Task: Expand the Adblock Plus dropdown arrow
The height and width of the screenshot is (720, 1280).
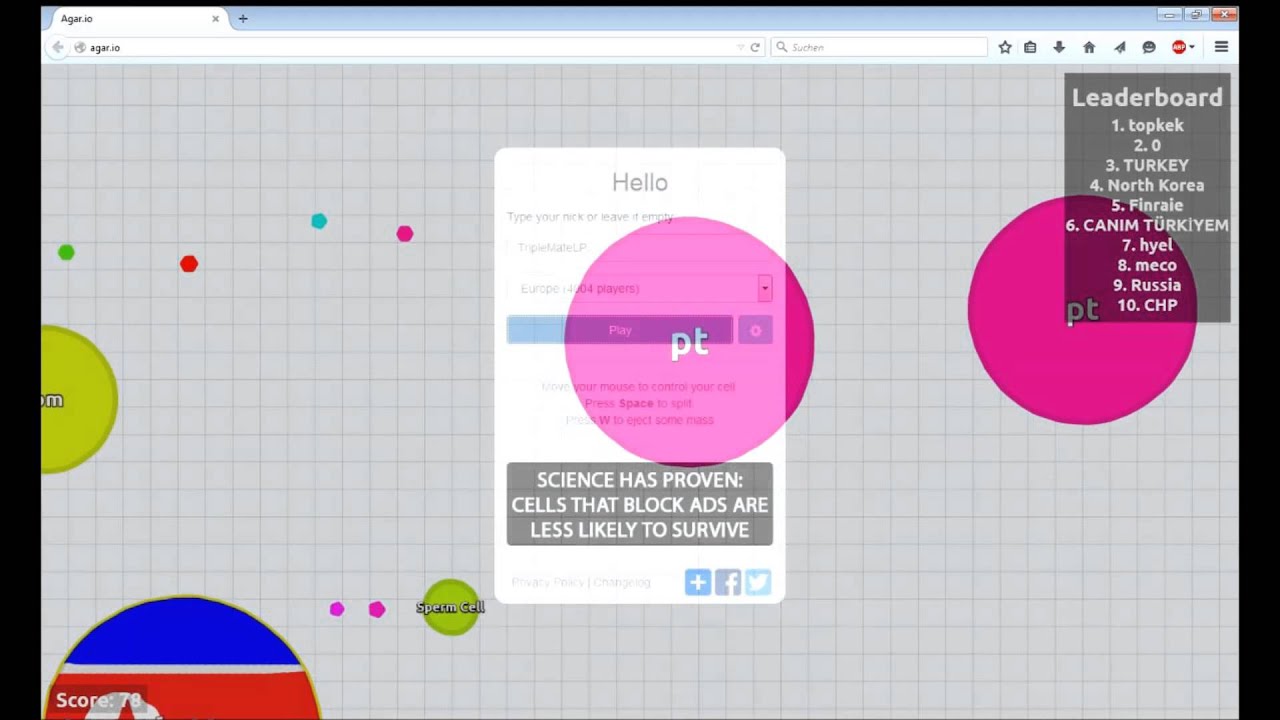Action: click(1192, 47)
